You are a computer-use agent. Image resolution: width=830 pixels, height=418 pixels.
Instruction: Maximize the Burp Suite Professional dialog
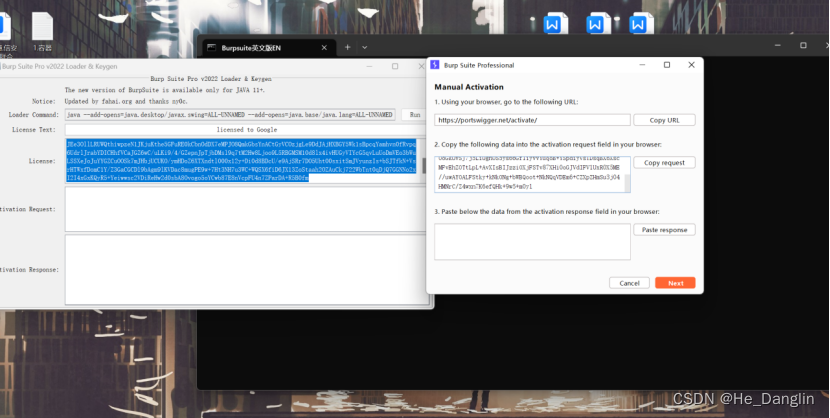click(x=667, y=65)
